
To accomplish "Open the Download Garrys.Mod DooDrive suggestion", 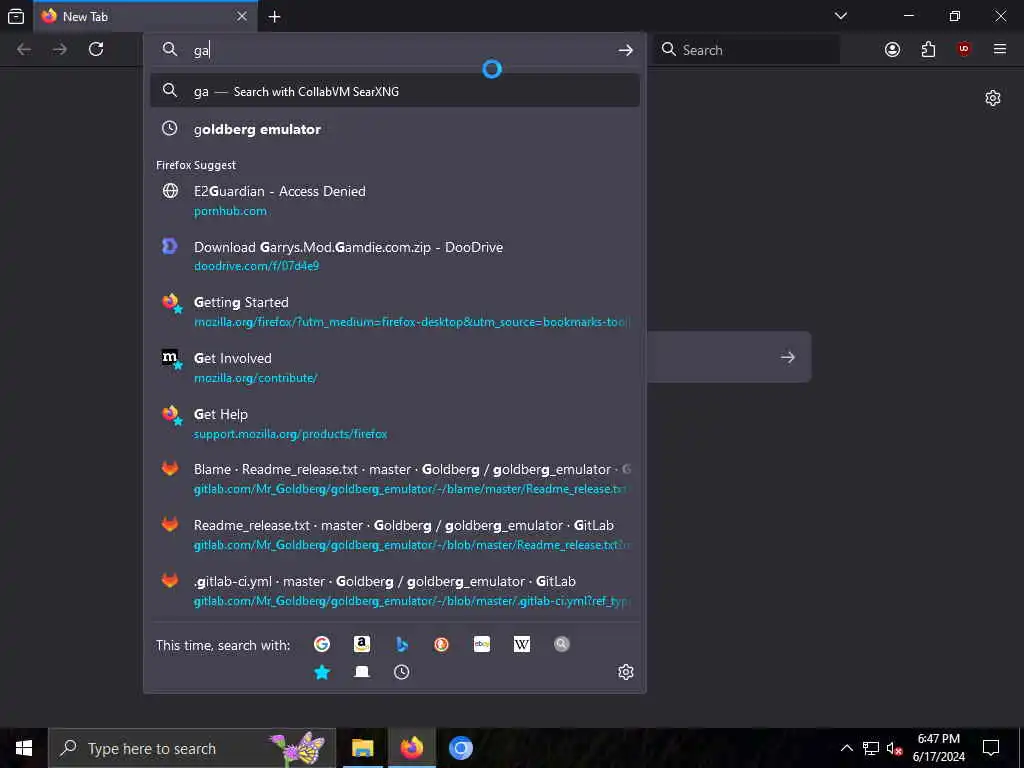I will [x=394, y=256].
